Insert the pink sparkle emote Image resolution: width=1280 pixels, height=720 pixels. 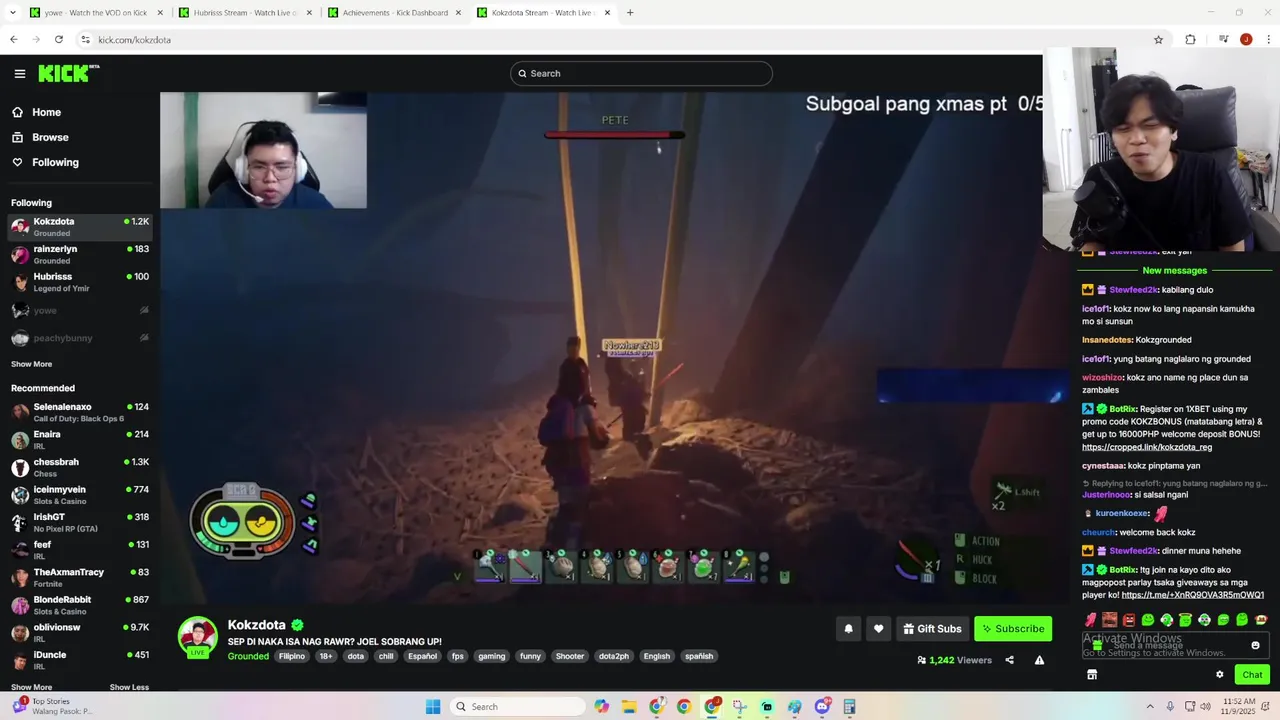click(1091, 620)
